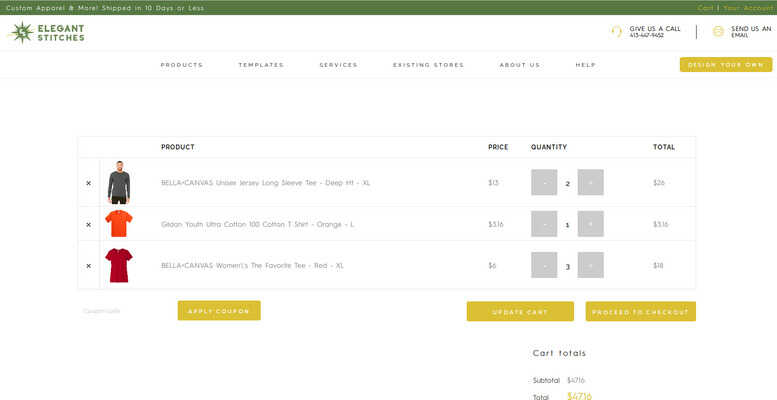777x400 pixels.
Task: Open the Services menu
Action: click(x=338, y=65)
